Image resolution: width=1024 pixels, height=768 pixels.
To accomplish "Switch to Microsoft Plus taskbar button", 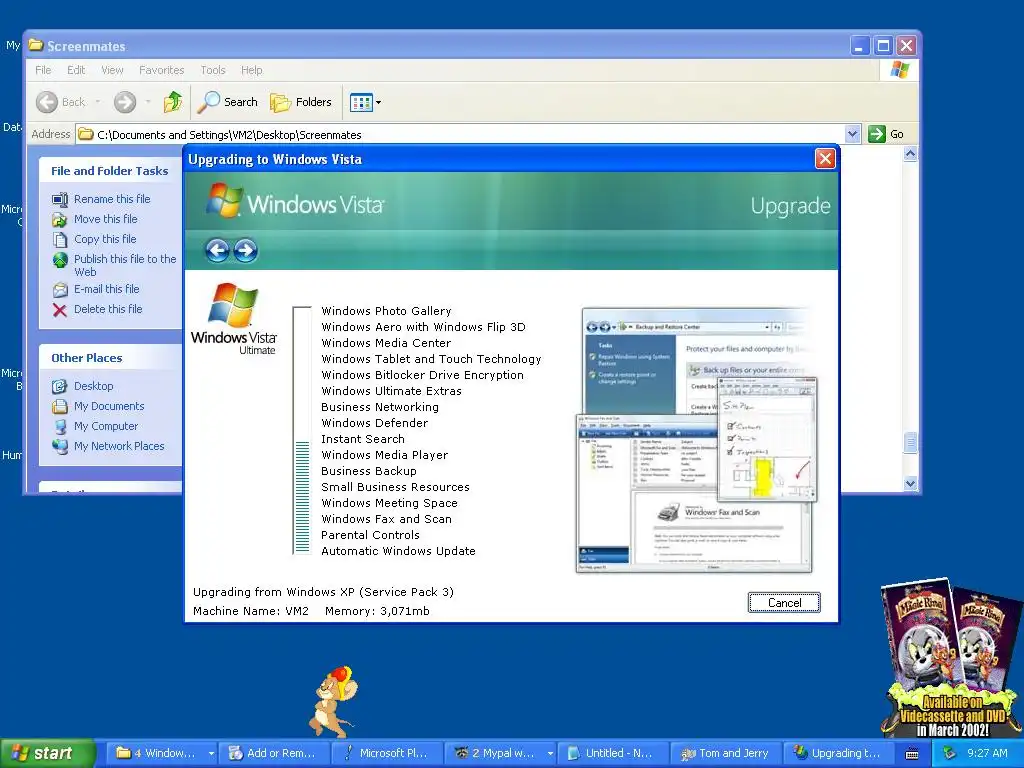I will coord(387,753).
